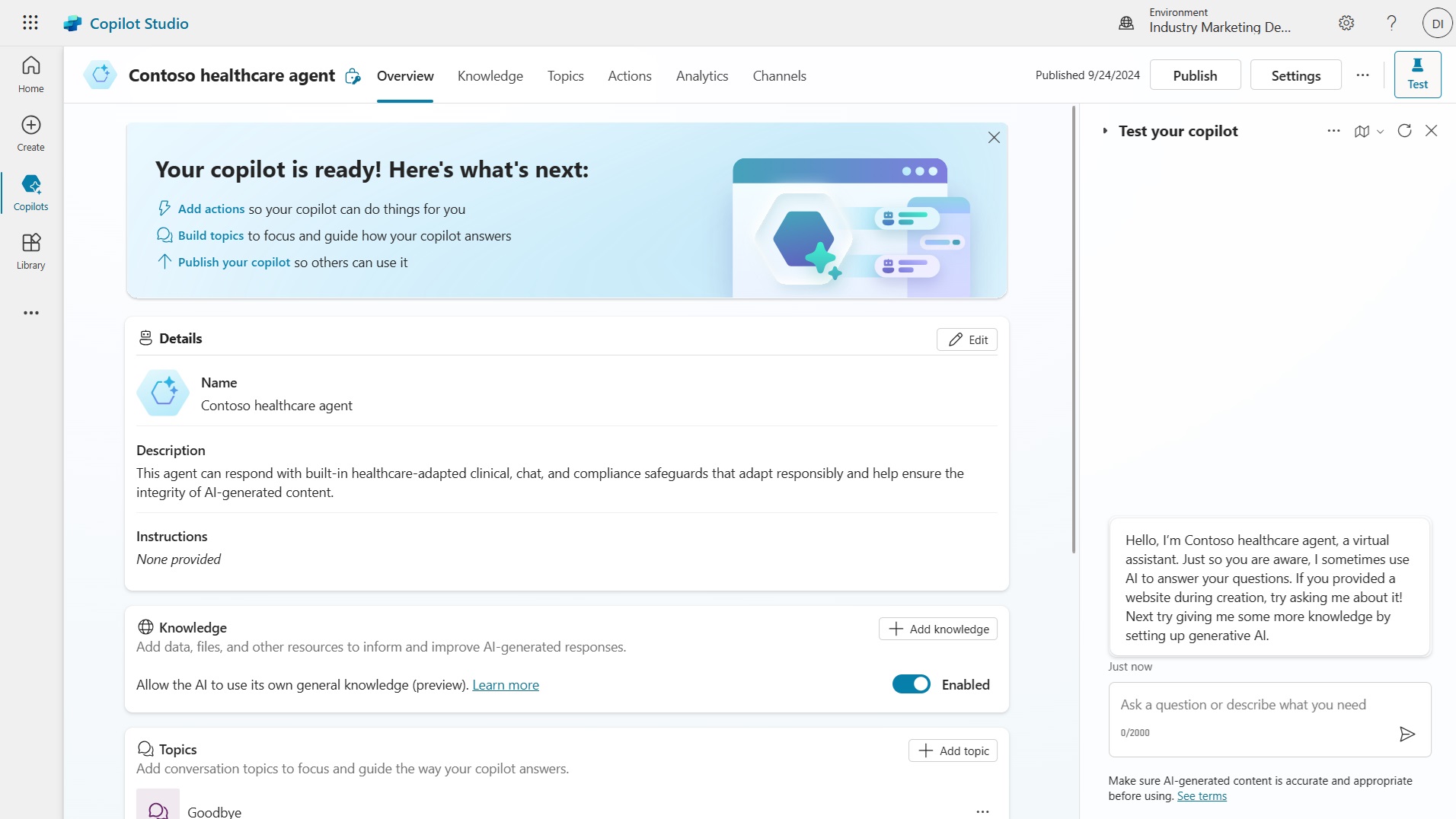The height and width of the screenshot is (819, 1456).
Task: Publish the copilot
Action: (x=1194, y=75)
